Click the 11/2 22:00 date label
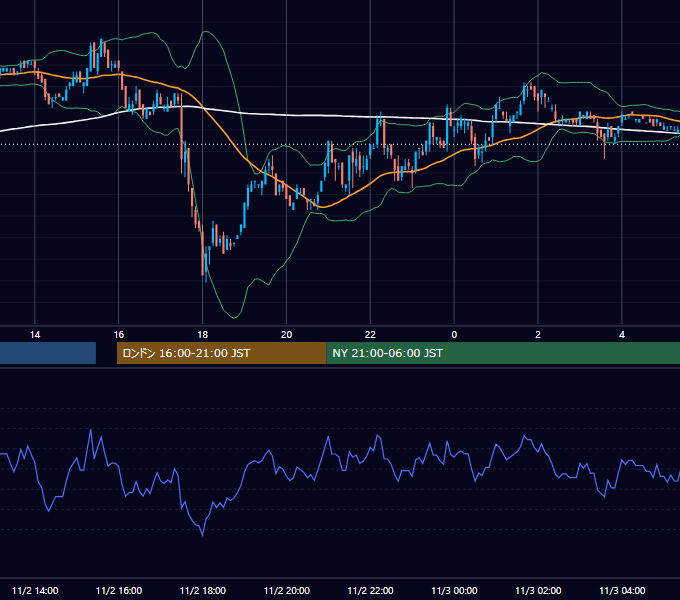Image resolution: width=680 pixels, height=600 pixels. (370, 590)
